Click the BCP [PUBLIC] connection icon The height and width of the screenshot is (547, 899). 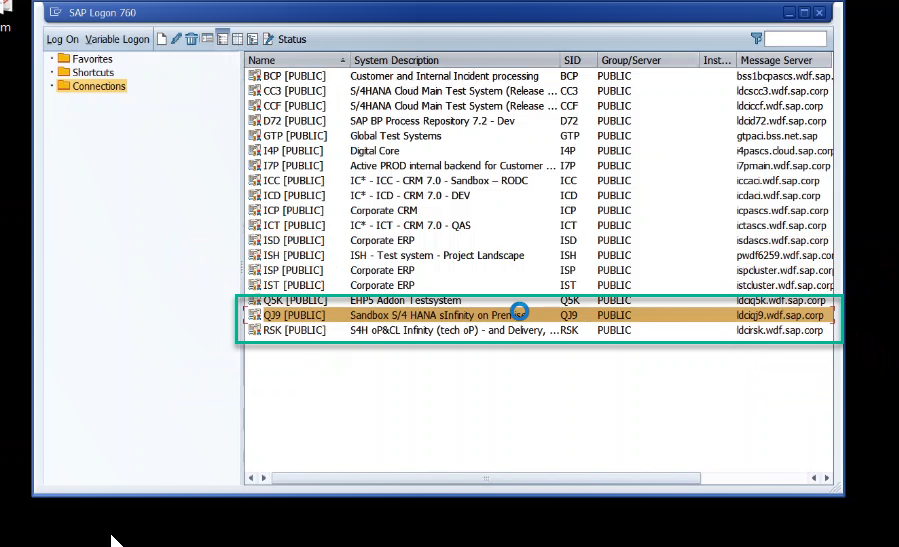coord(255,76)
